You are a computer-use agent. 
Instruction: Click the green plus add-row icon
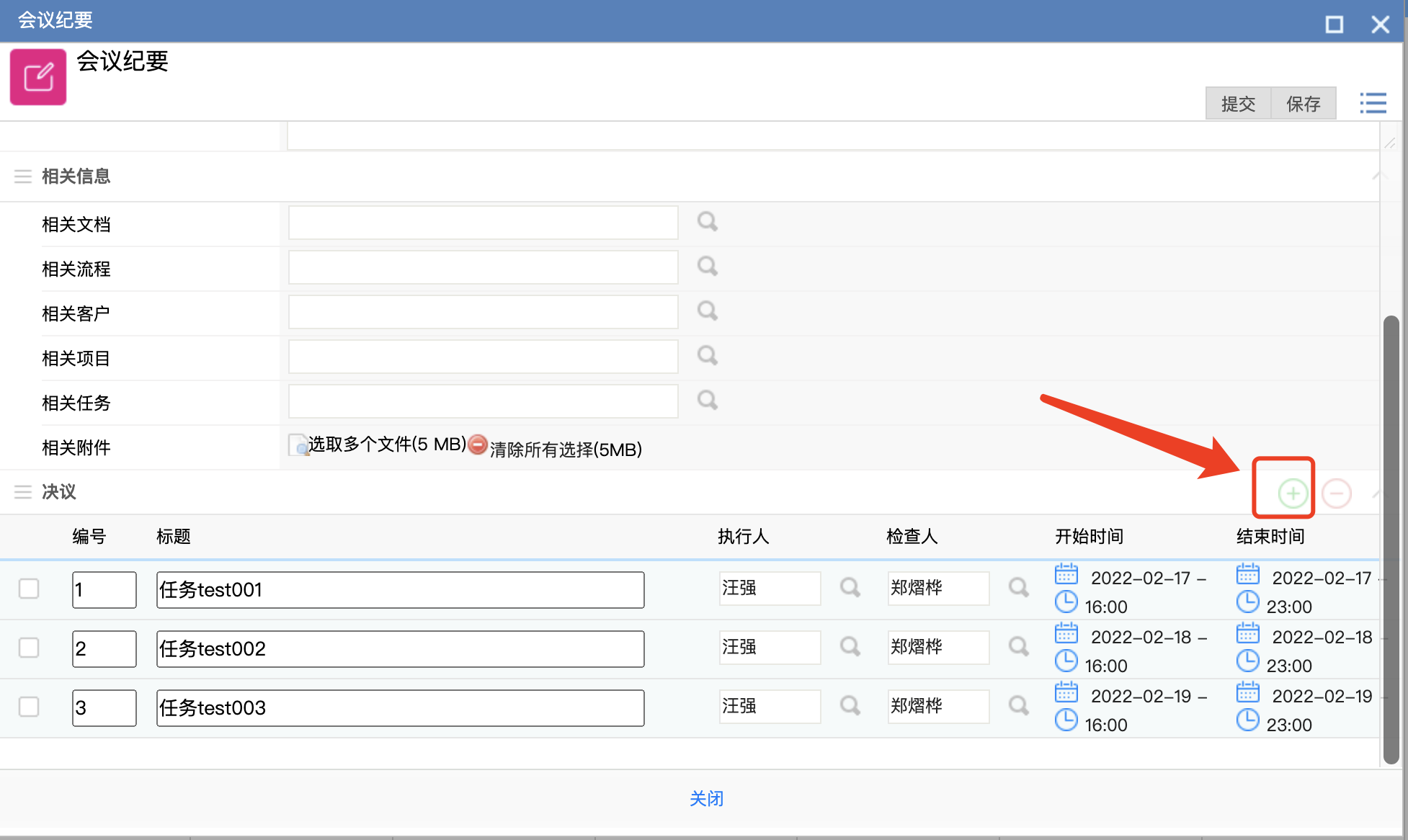point(1293,493)
